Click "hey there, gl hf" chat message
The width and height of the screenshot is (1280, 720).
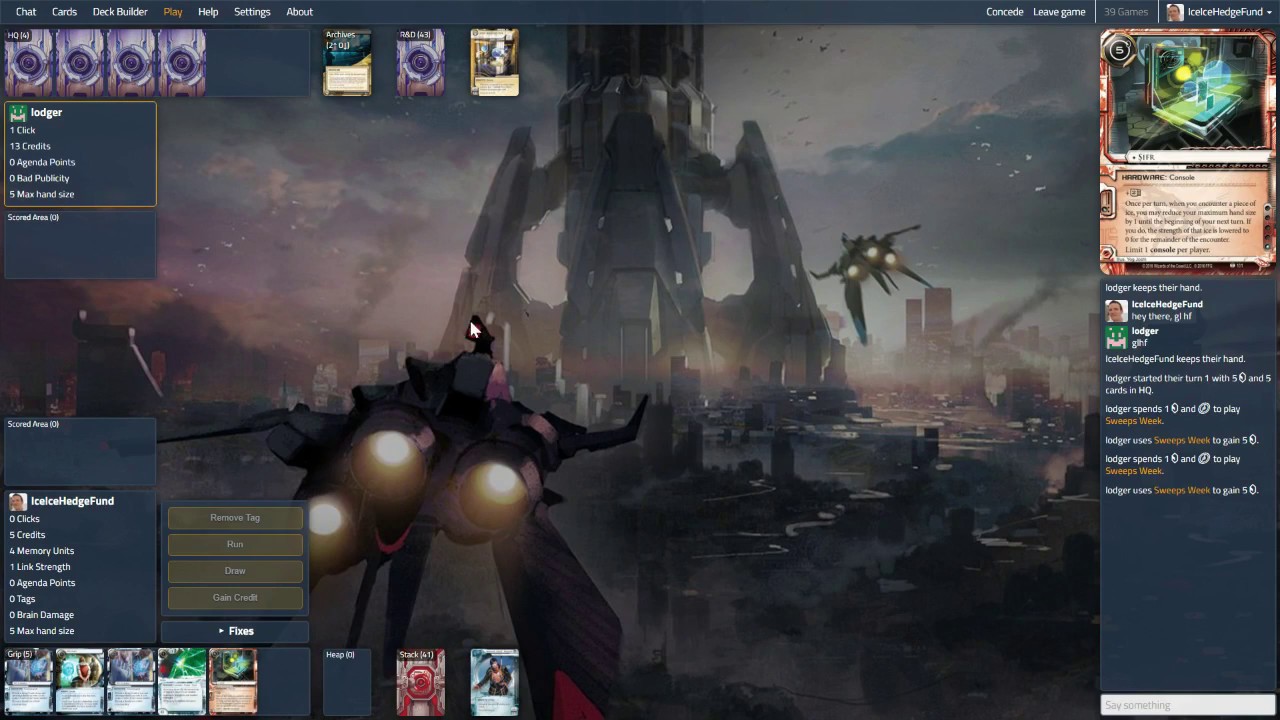1161,317
